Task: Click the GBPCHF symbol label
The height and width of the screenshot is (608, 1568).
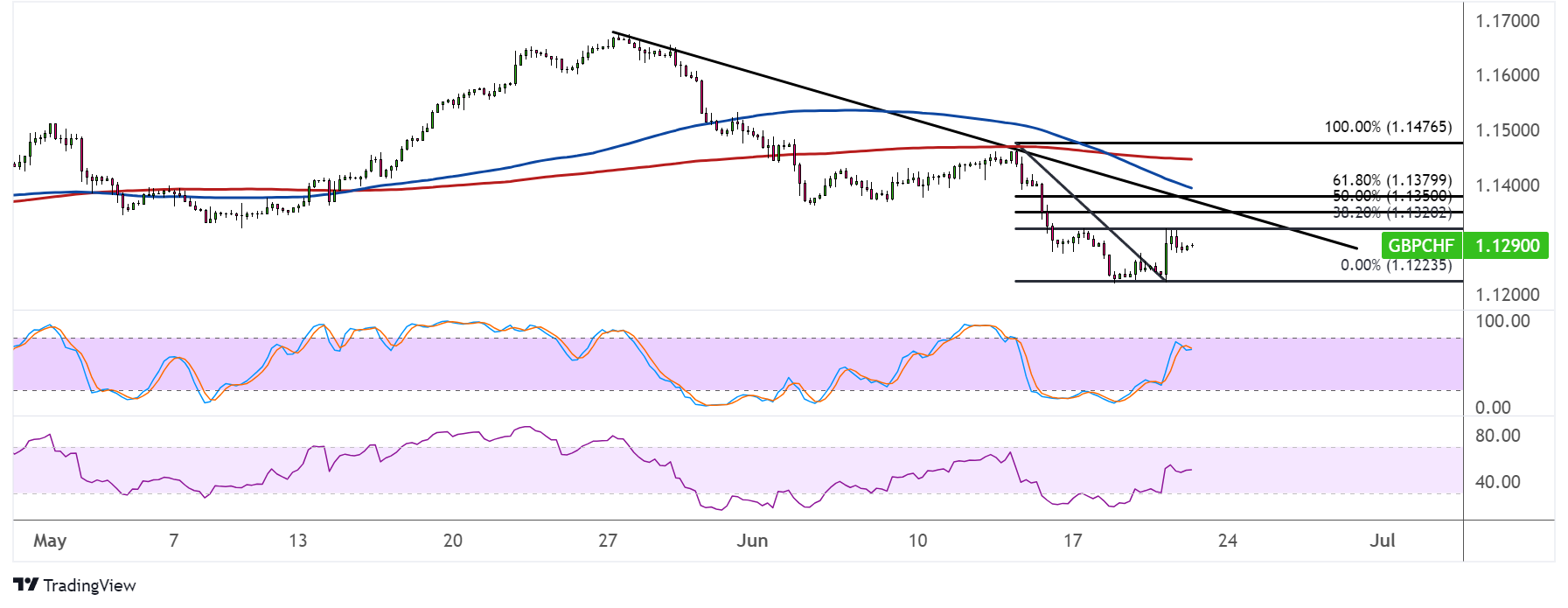Action: tap(1421, 246)
